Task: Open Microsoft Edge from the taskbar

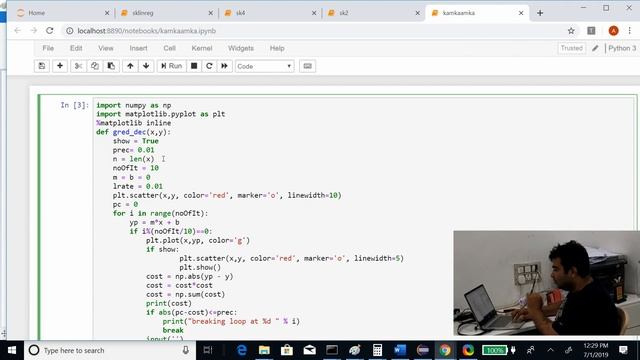Action: [242, 350]
